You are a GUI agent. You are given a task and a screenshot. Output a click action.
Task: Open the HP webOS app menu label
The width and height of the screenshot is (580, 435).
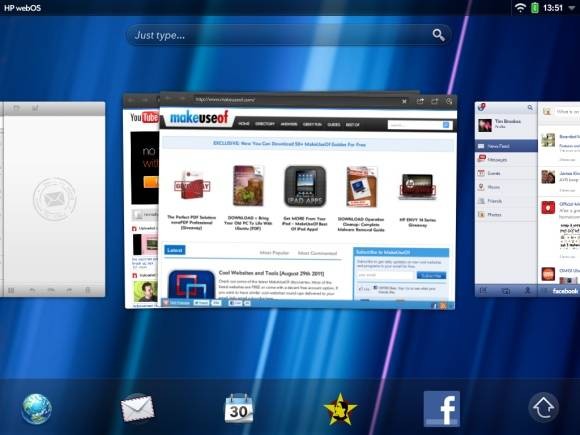(22, 8)
